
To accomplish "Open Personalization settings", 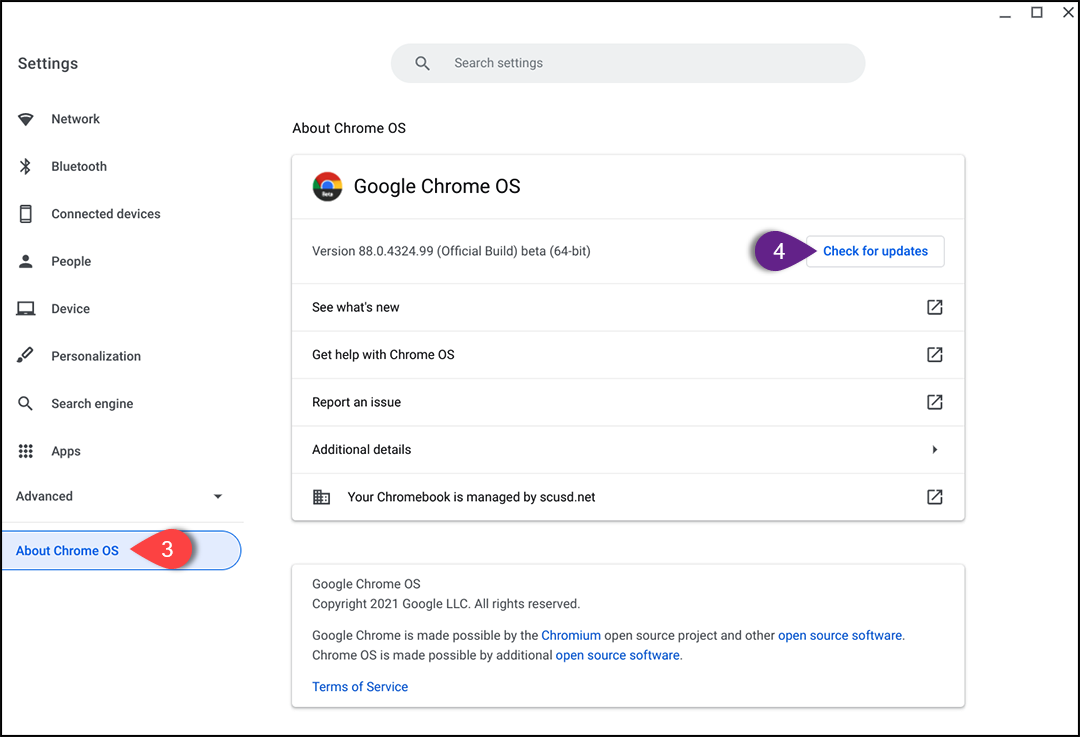I will 96,356.
